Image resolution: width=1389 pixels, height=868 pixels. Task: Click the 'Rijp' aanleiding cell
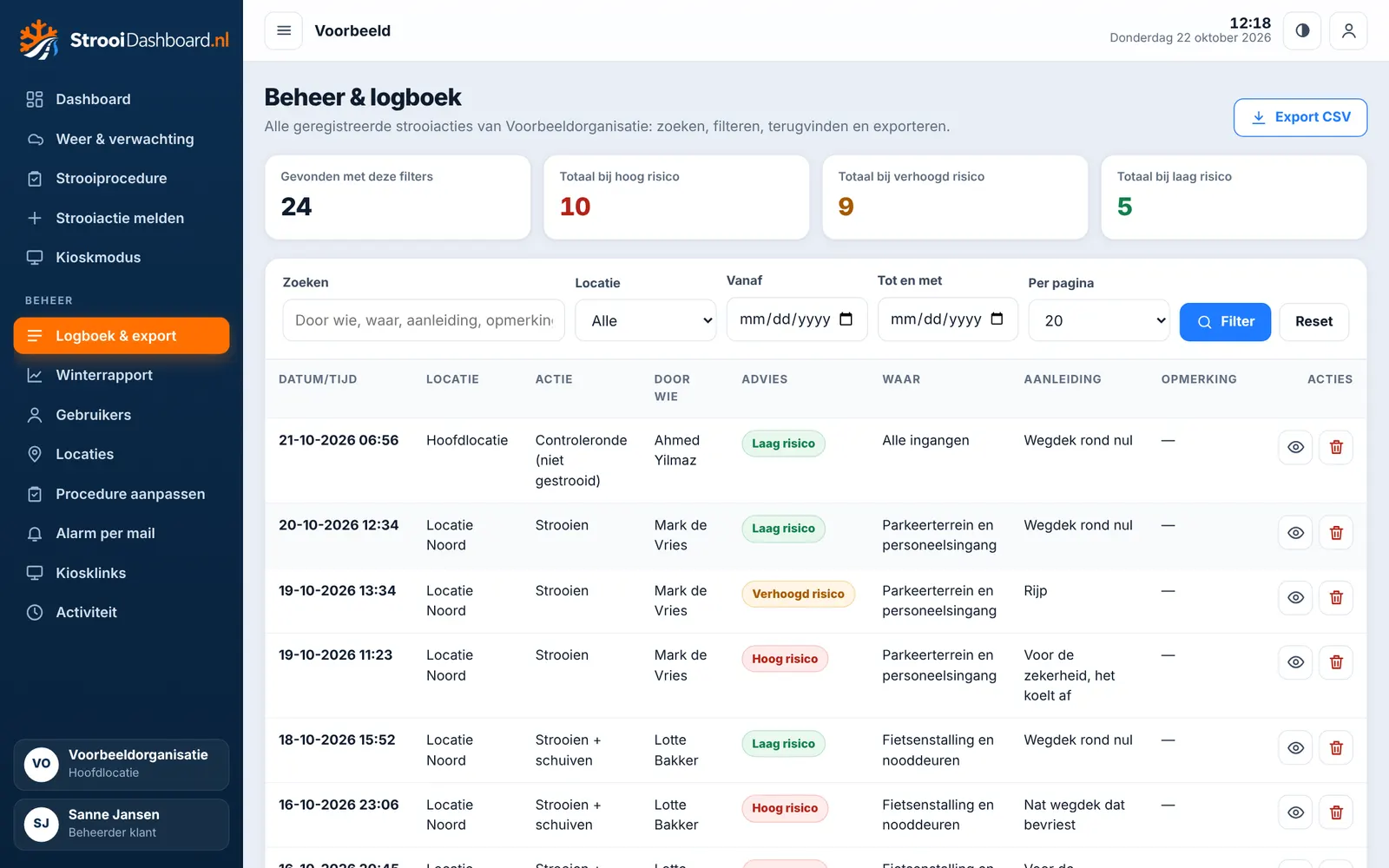click(x=1036, y=590)
